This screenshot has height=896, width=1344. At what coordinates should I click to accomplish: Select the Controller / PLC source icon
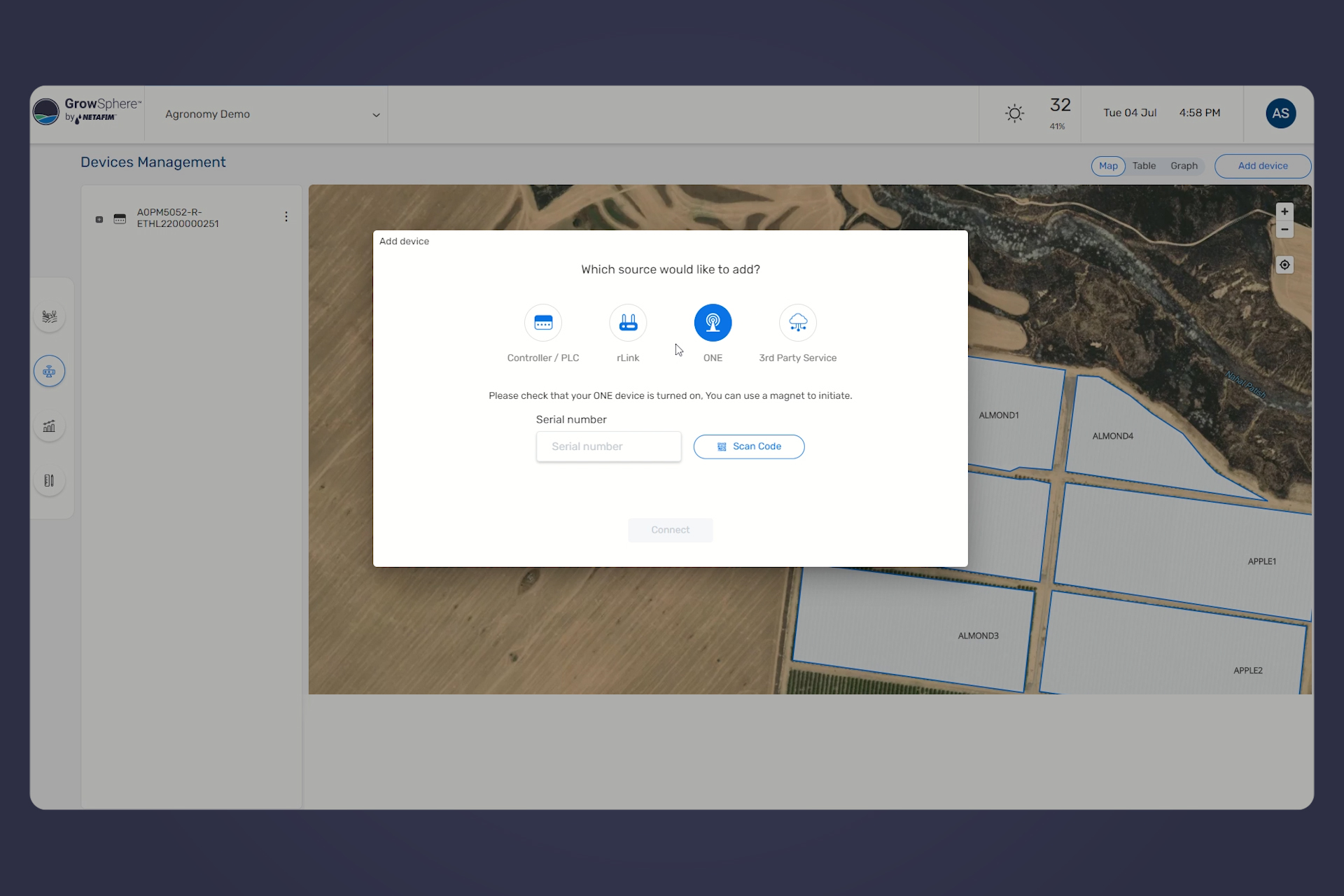[543, 323]
